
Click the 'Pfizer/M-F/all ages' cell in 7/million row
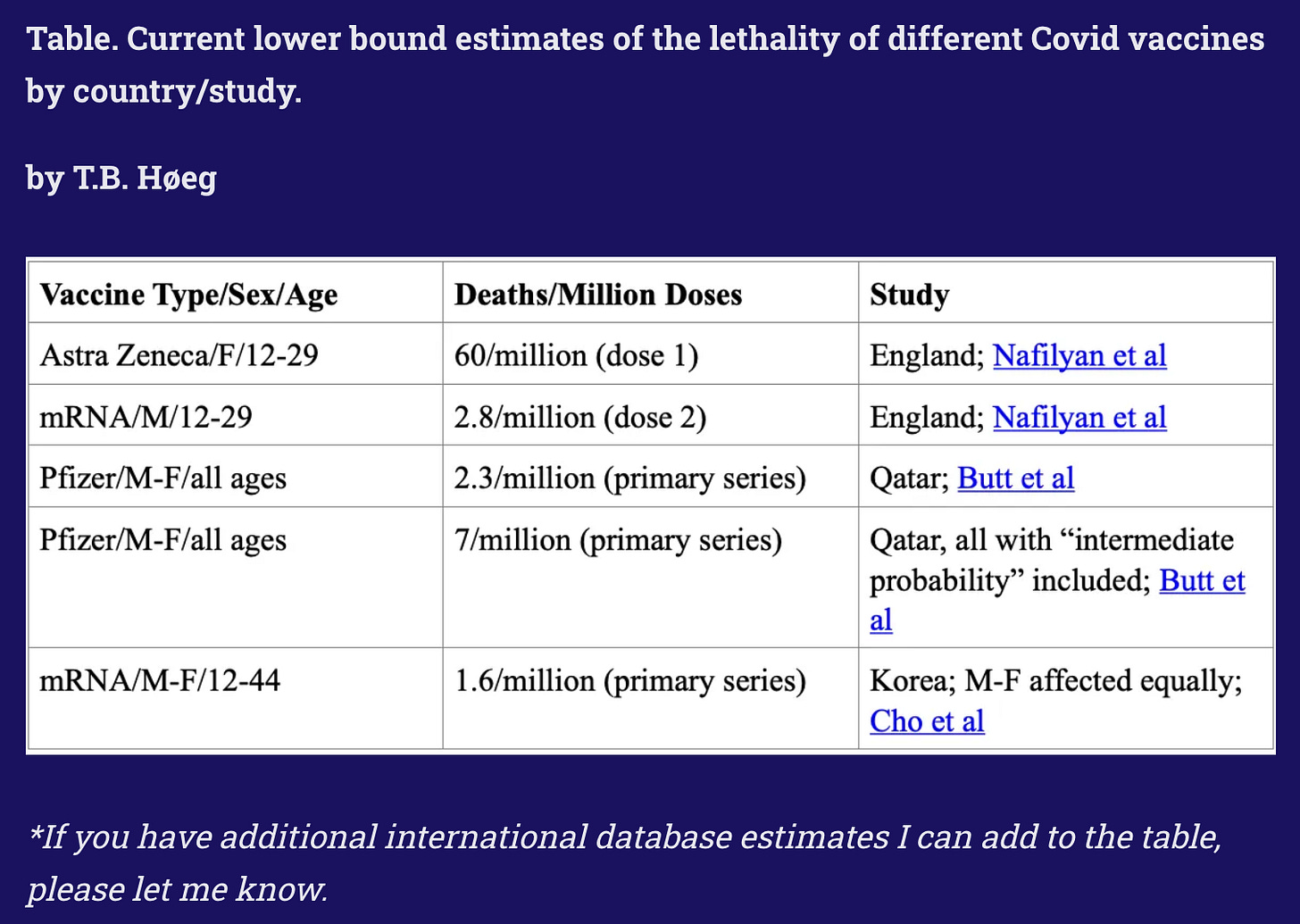tap(236, 578)
